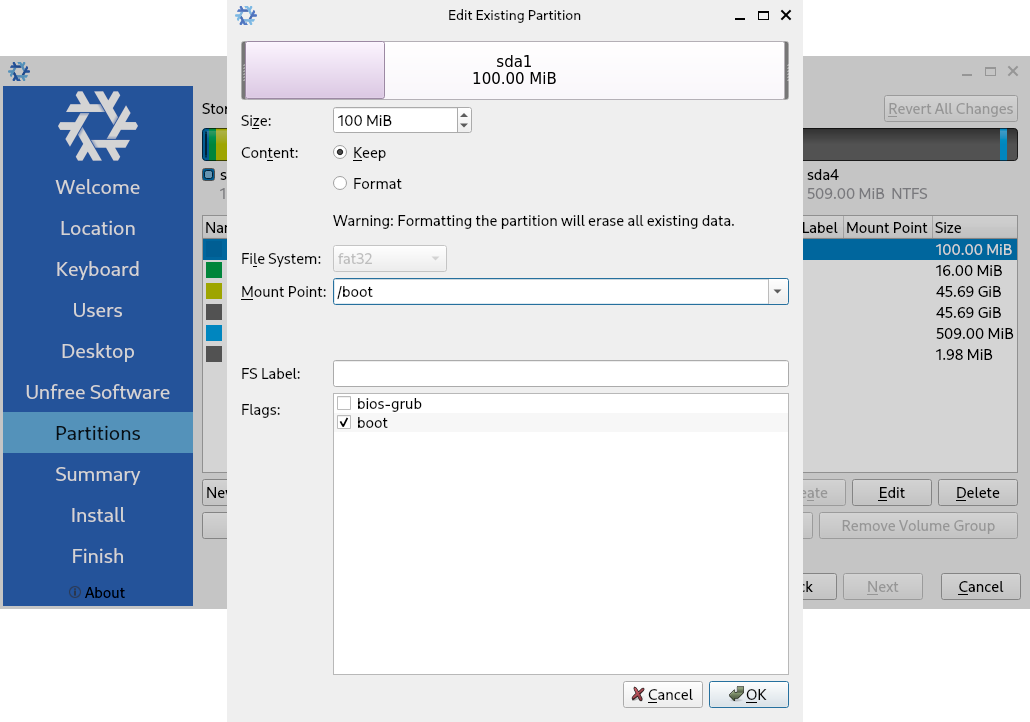This screenshot has height=722, width=1030.
Task: Open the File System fat32 dropdown
Action: point(390,259)
